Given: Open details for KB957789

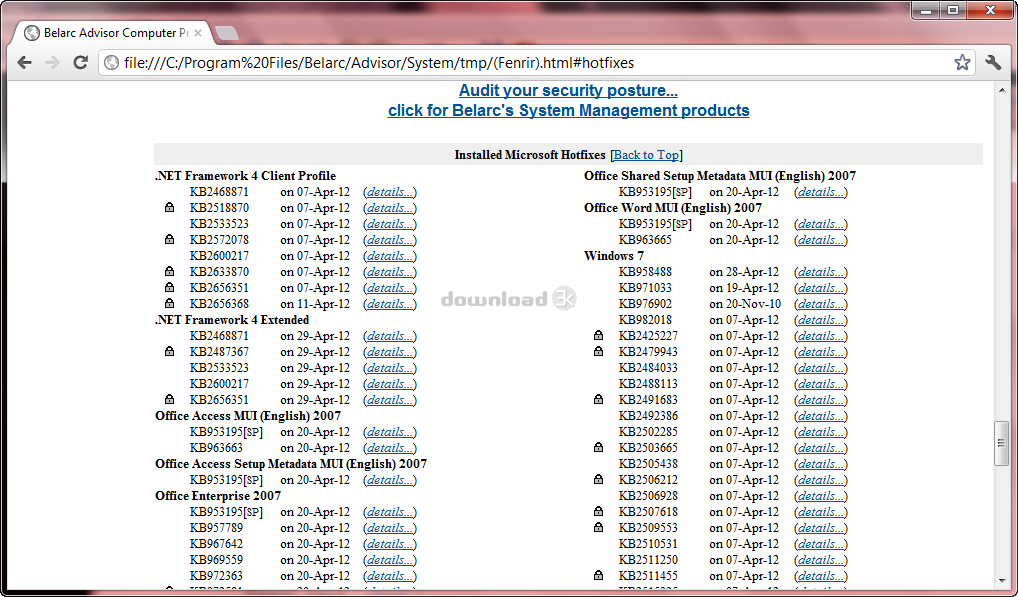Looking at the screenshot, I should (390, 528).
